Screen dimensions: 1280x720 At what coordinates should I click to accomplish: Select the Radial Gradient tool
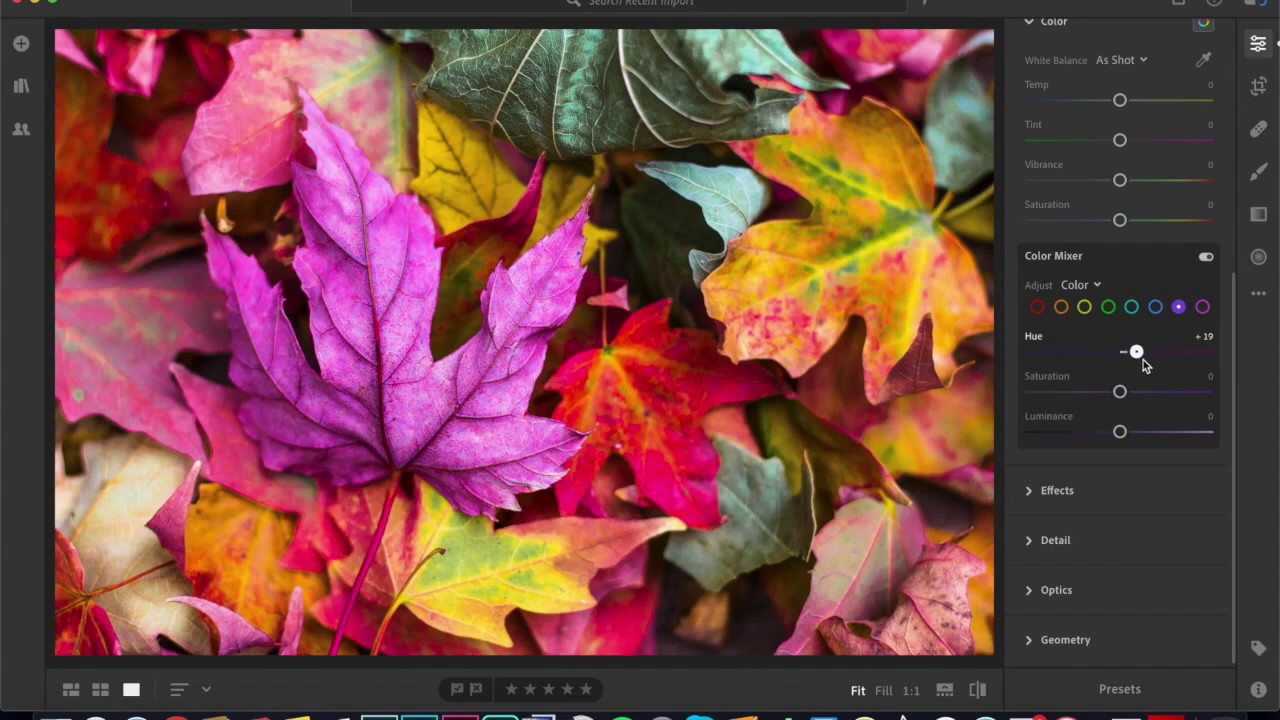(1258, 257)
